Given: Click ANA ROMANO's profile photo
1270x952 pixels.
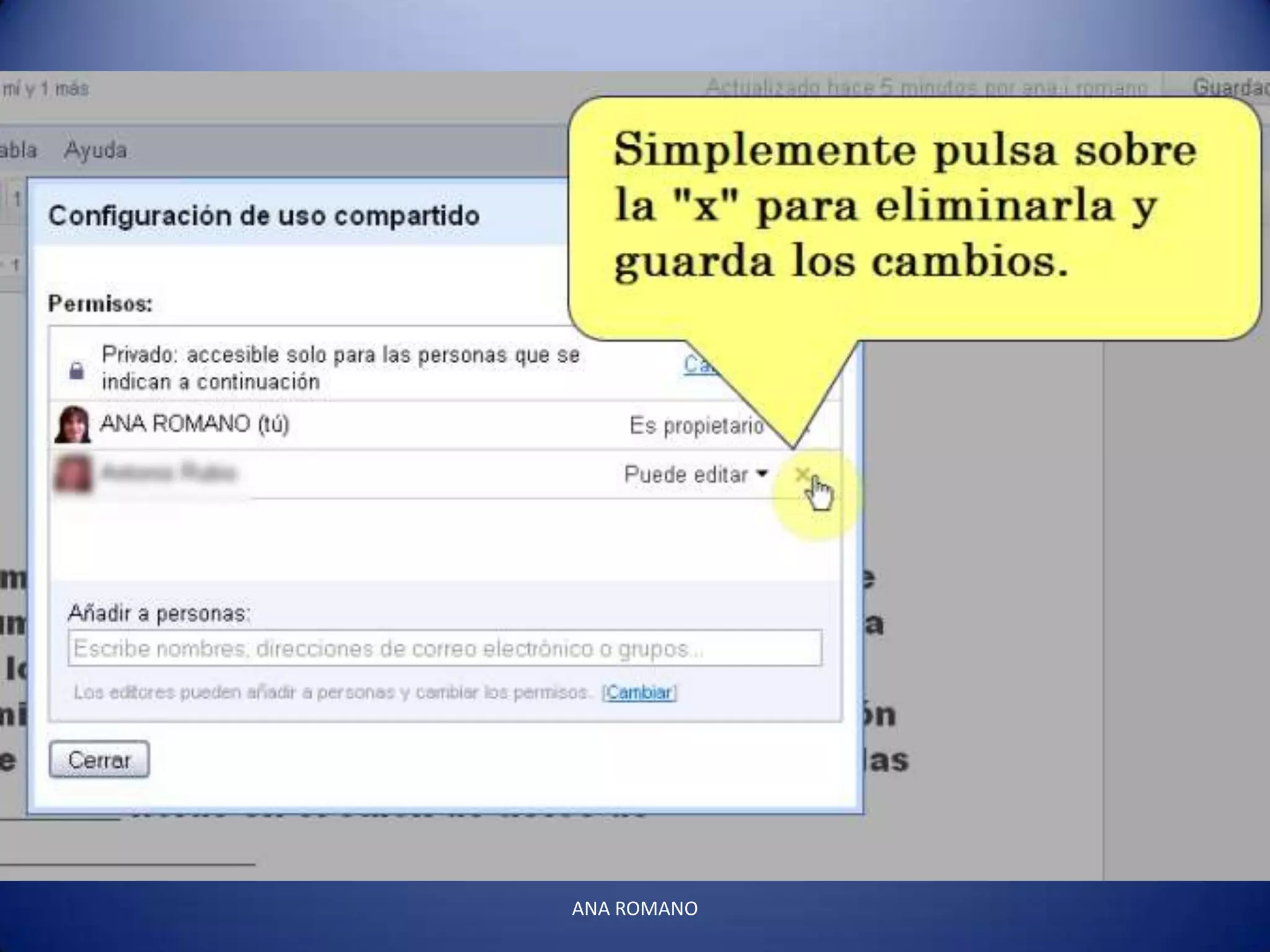Looking at the screenshot, I should click(73, 425).
